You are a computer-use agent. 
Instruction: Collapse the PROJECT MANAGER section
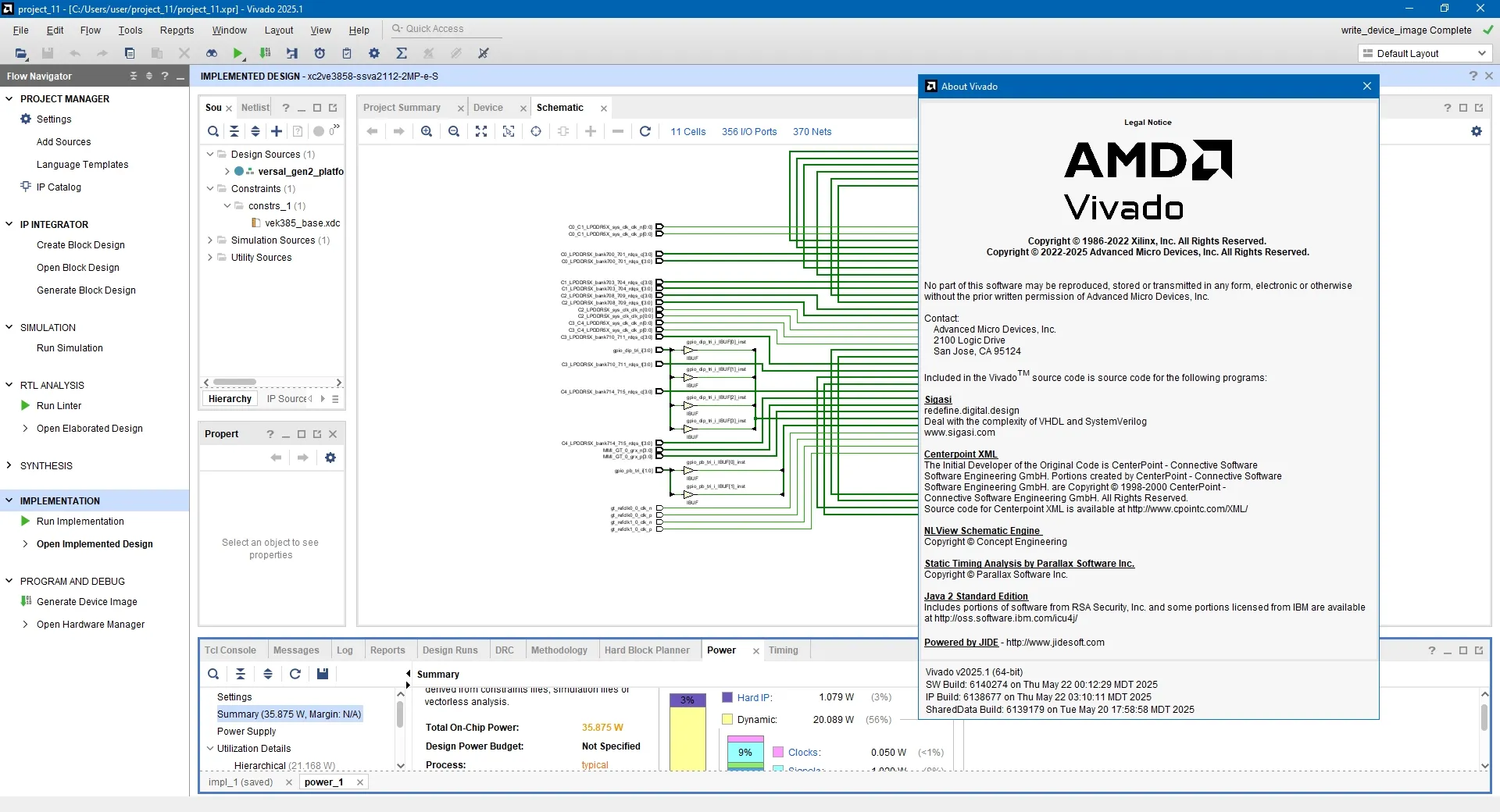coord(9,98)
